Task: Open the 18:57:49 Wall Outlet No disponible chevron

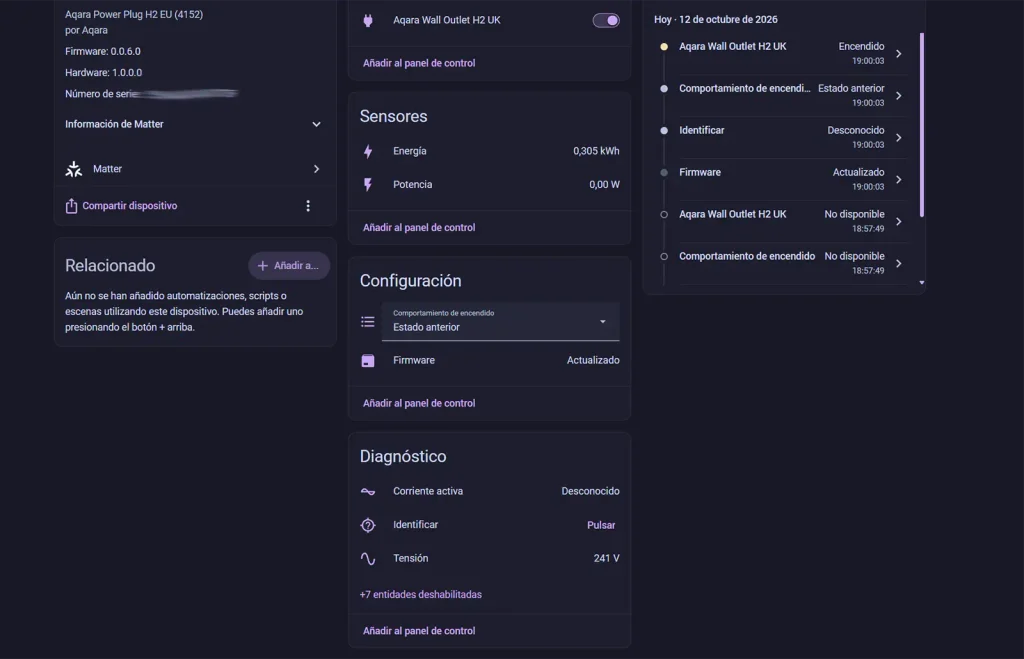Action: pos(899,221)
